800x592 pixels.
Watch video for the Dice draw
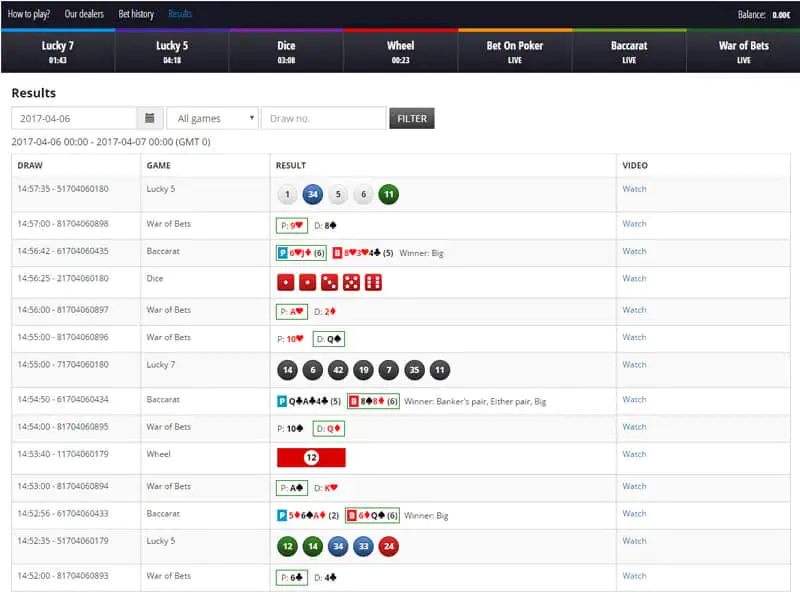click(634, 279)
